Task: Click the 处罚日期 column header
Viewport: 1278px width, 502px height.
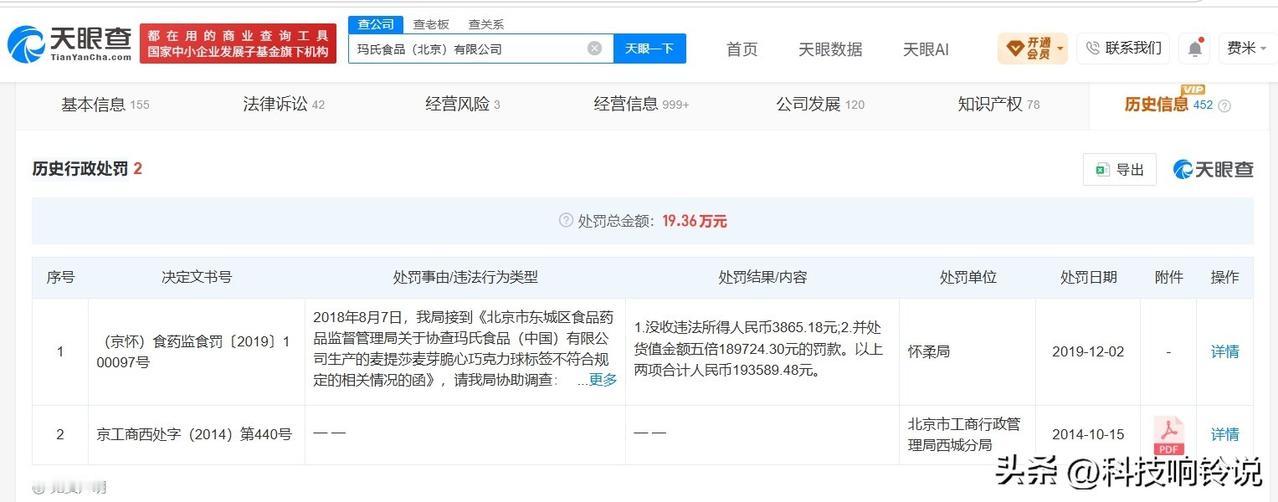Action: click(x=1089, y=277)
